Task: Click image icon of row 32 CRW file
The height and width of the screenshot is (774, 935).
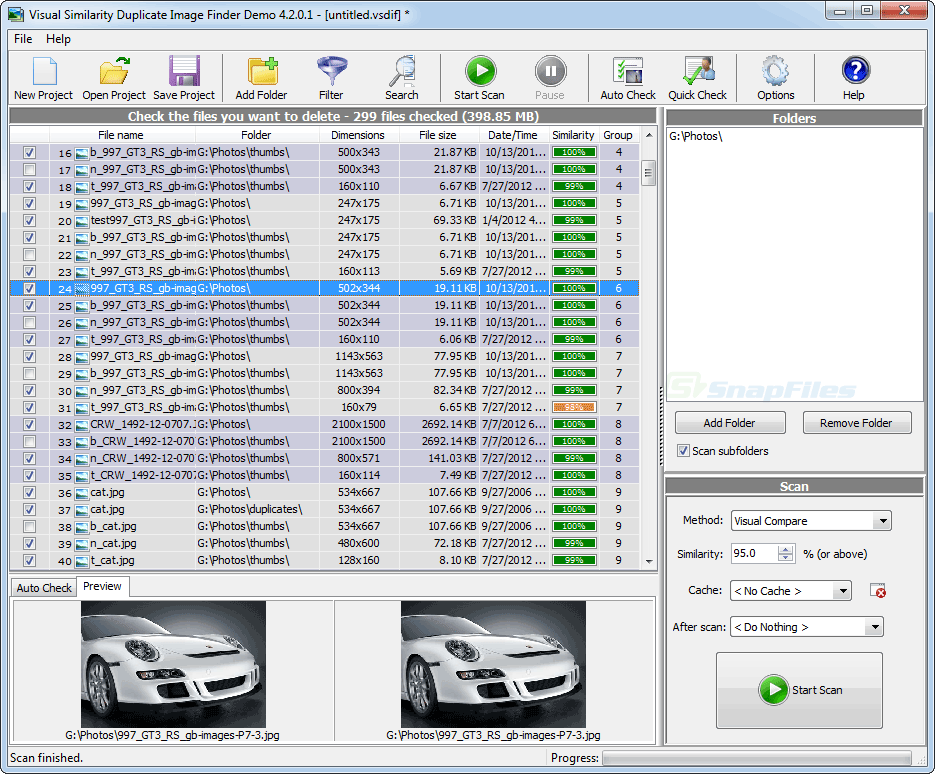Action: tap(82, 425)
